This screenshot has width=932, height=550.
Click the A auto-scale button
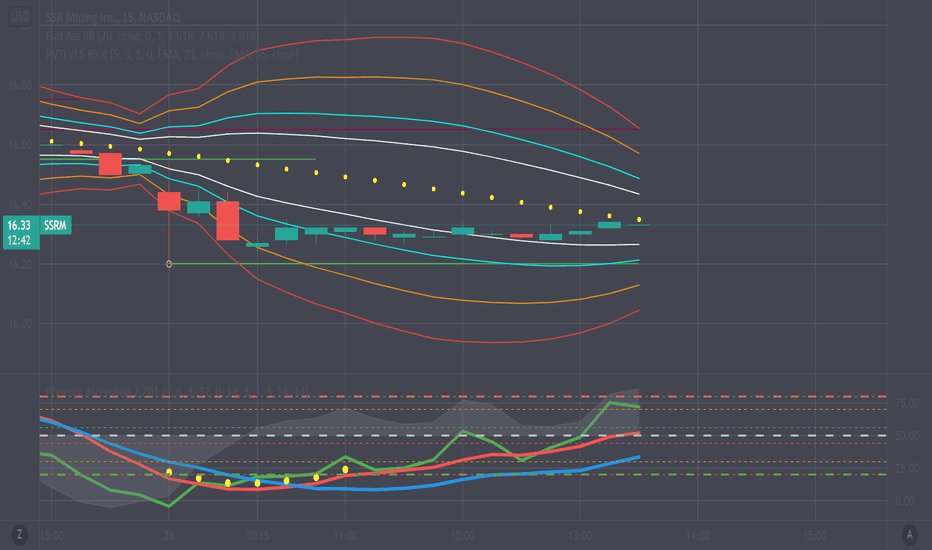(909, 535)
